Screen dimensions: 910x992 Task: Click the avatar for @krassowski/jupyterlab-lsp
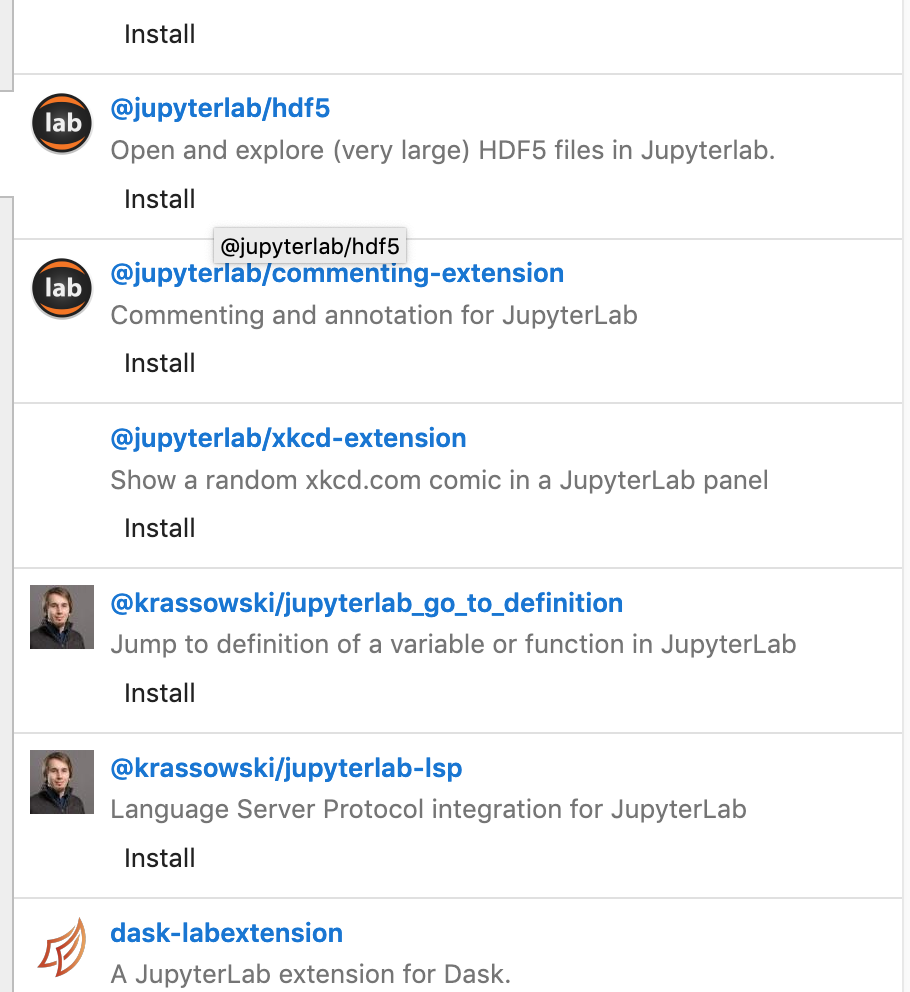click(x=61, y=782)
